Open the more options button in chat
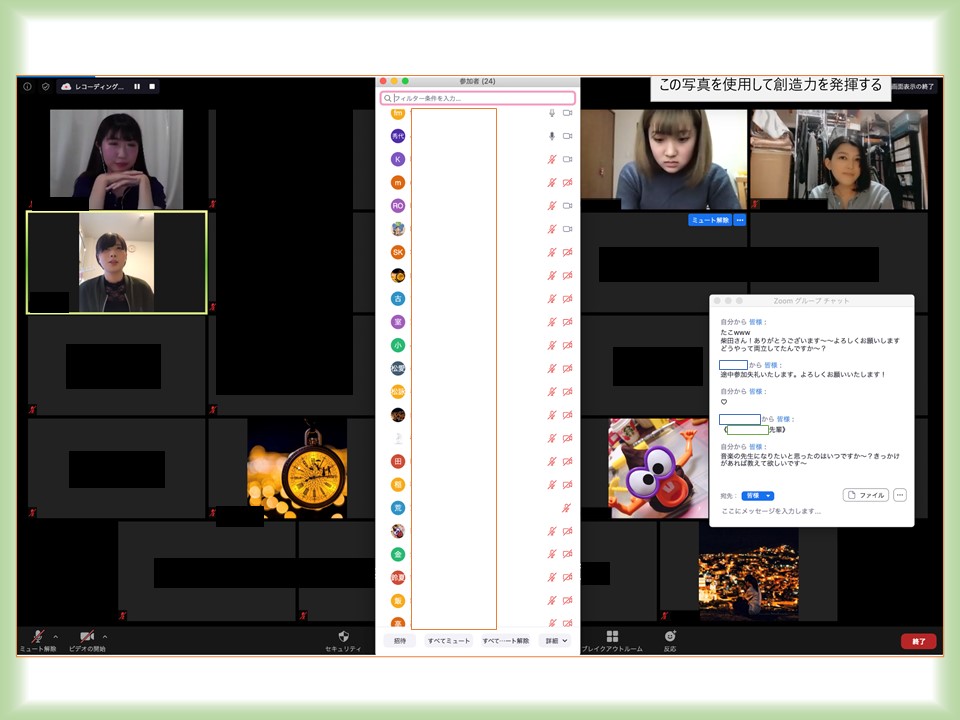 (x=899, y=495)
